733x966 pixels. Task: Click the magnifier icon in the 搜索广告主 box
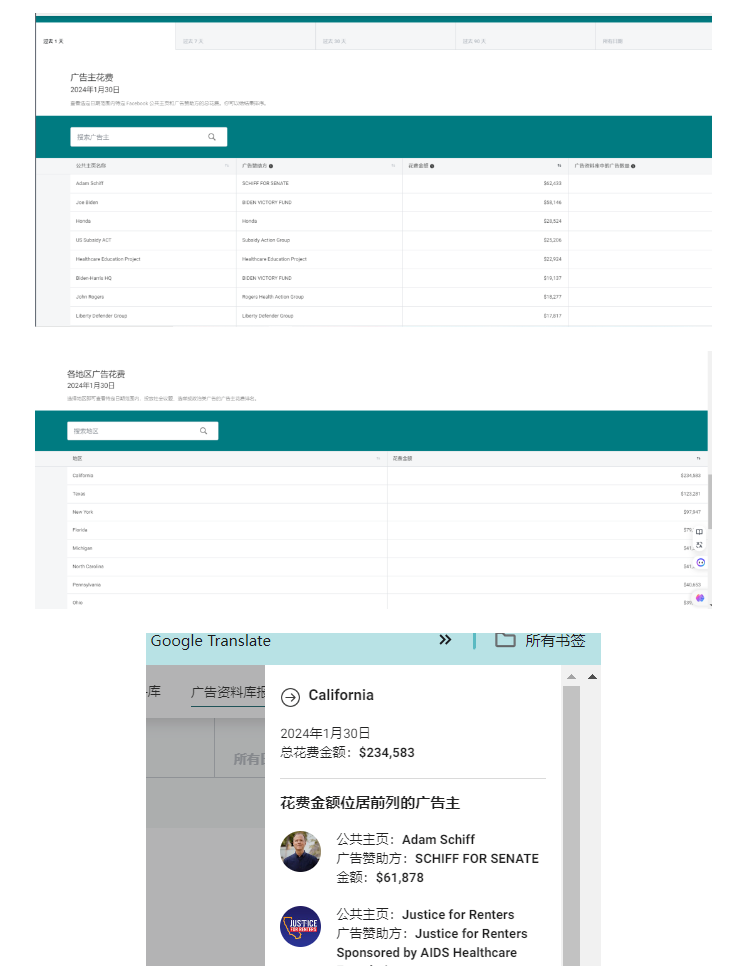pos(211,137)
